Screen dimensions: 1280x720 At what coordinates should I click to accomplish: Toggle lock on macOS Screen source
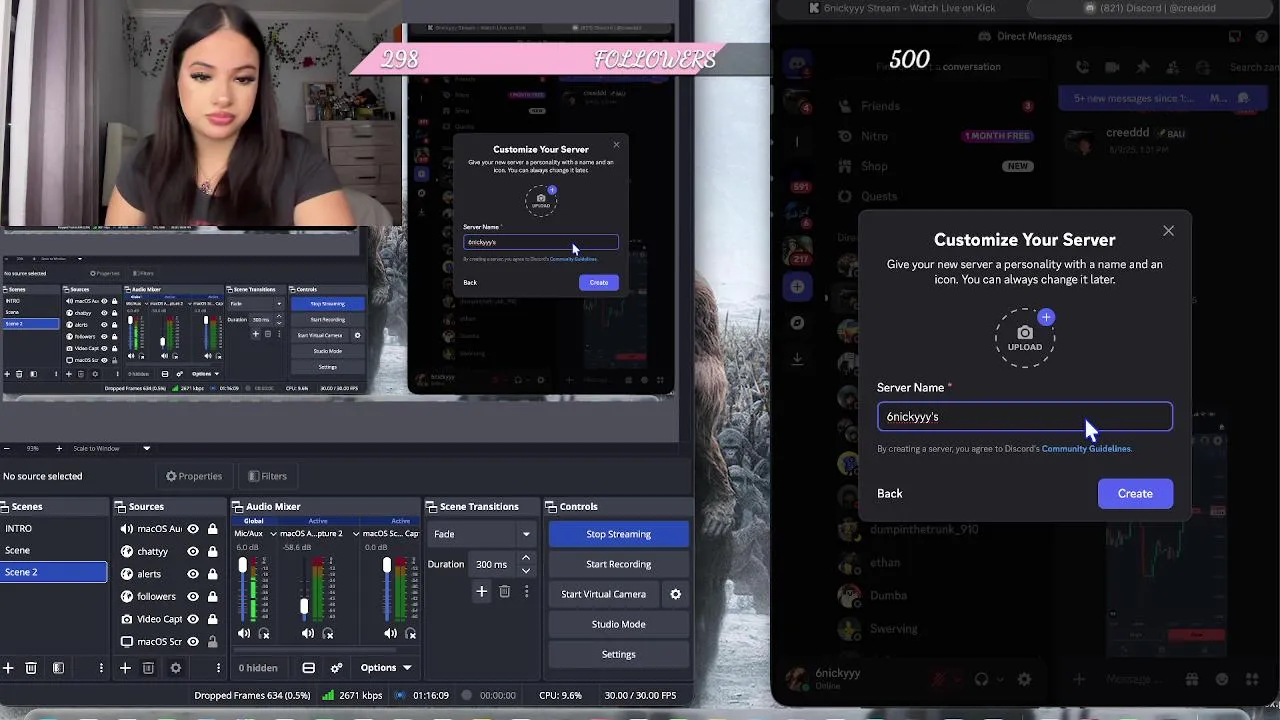(213, 641)
